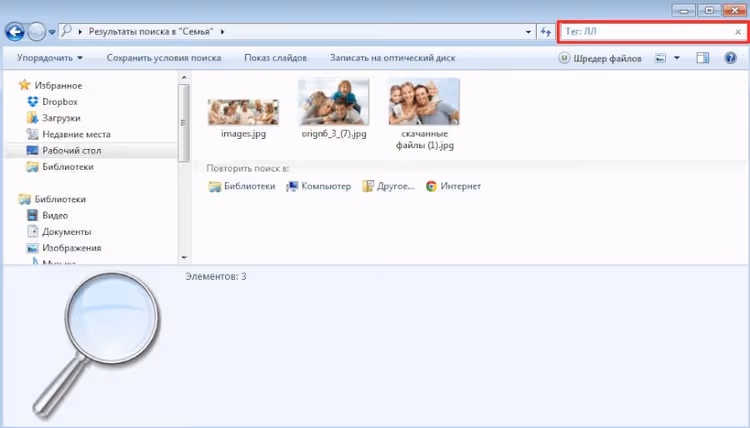This screenshot has height=428, width=750.
Task: Maximize the Explorer window
Action: tap(709, 10)
